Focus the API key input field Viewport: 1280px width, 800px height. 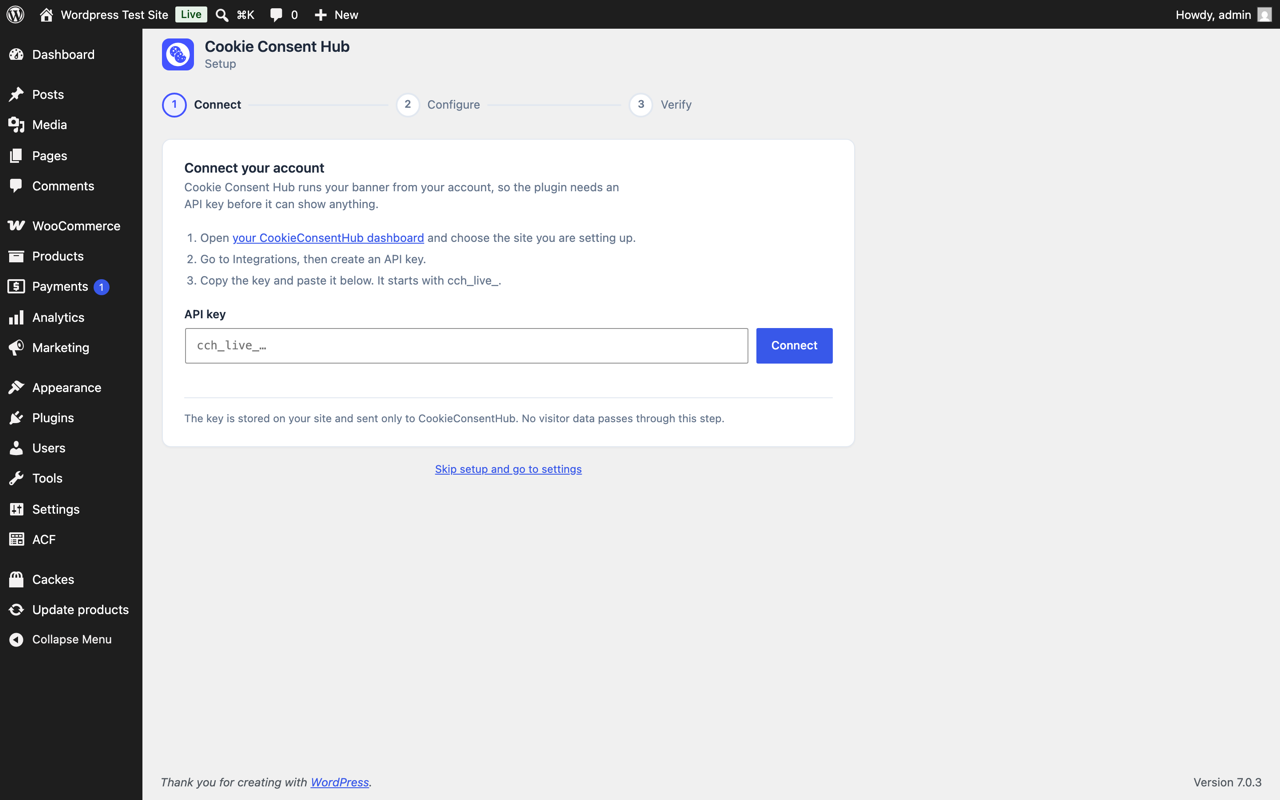pyautogui.click(x=466, y=345)
